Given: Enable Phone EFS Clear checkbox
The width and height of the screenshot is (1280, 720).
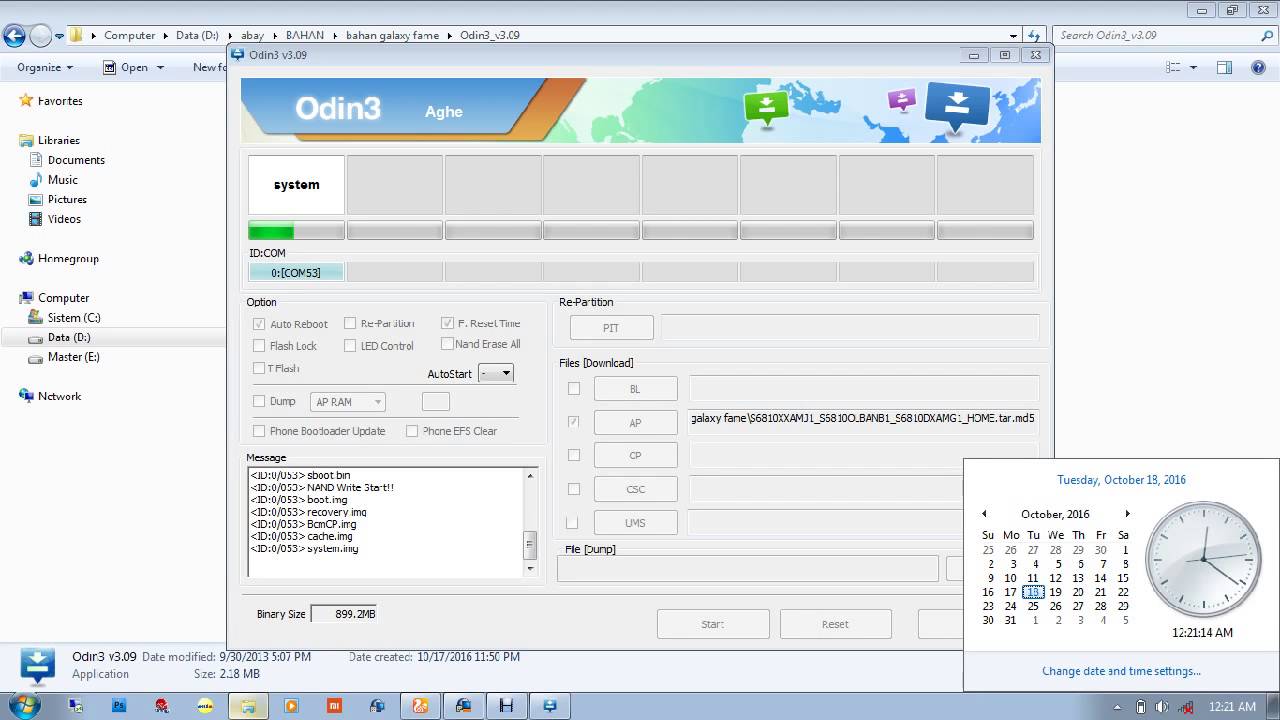Looking at the screenshot, I should pyautogui.click(x=412, y=431).
